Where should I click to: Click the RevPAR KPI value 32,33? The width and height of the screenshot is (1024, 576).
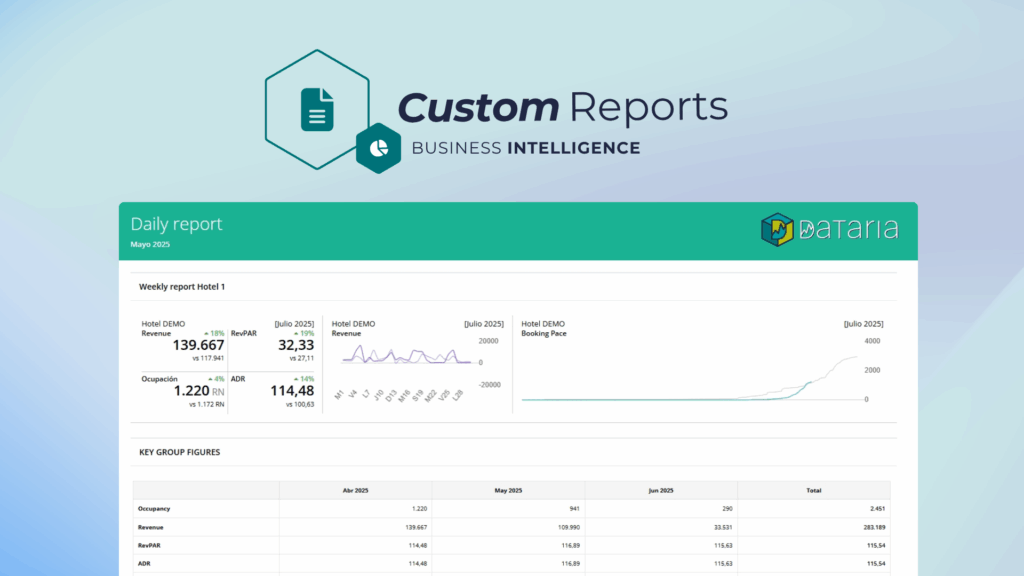coord(296,345)
